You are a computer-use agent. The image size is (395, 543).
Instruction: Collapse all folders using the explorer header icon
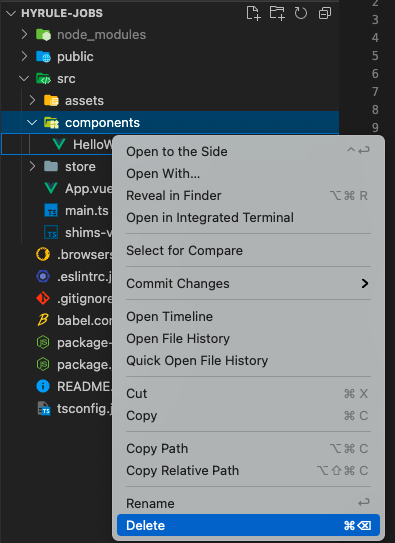pyautogui.click(x=325, y=14)
